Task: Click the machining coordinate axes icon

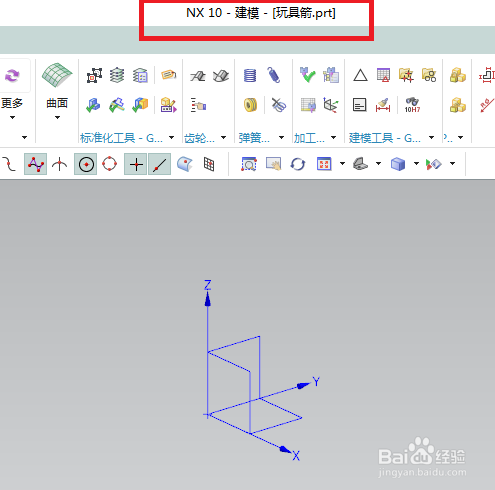Action: [331, 105]
